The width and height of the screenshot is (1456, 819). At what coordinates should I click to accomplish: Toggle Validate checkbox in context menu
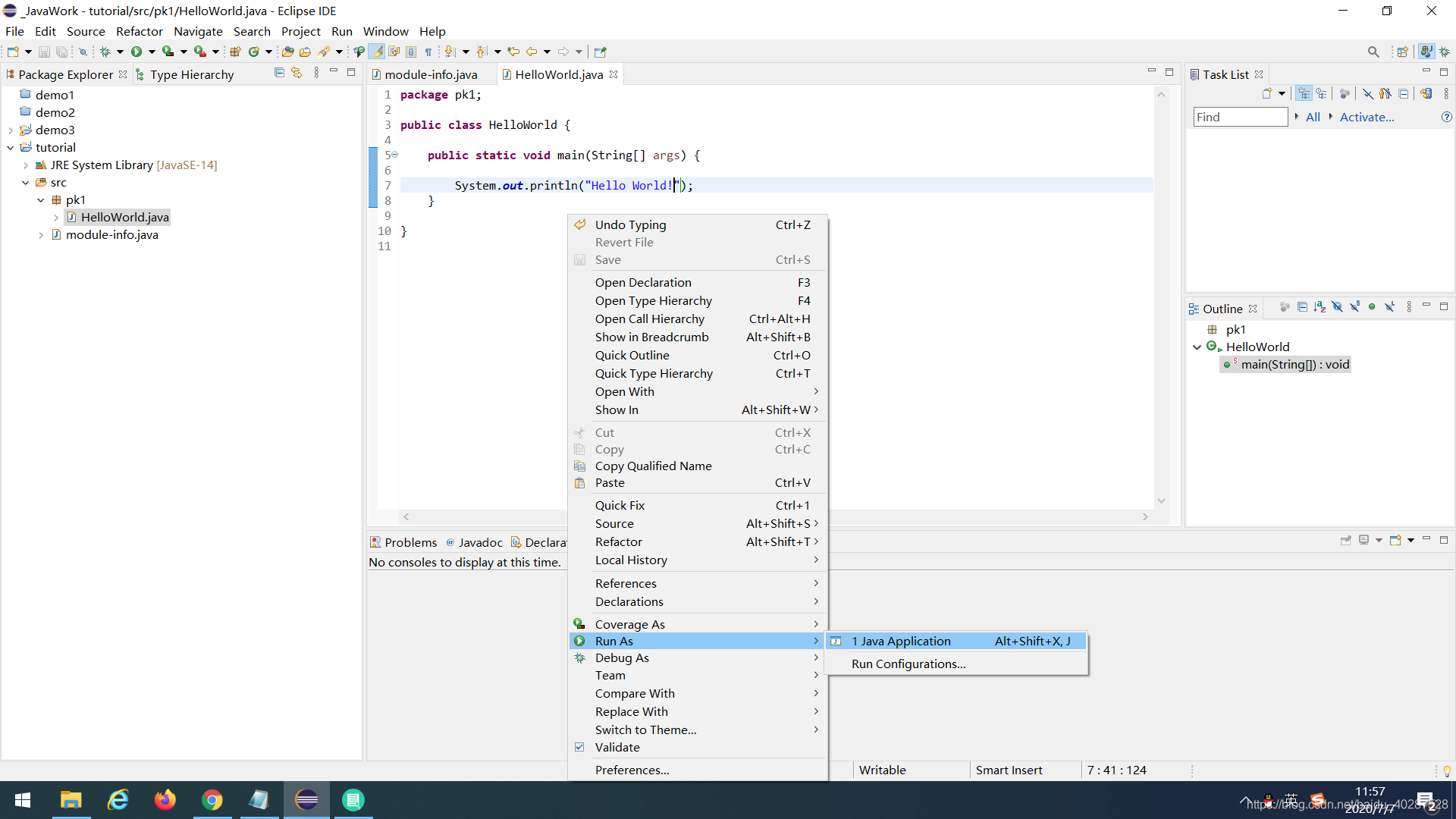[579, 746]
